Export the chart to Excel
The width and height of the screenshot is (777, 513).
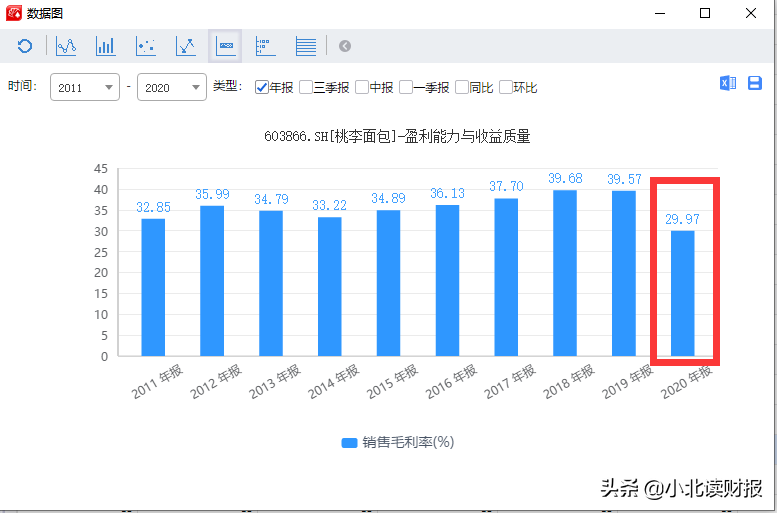(728, 83)
